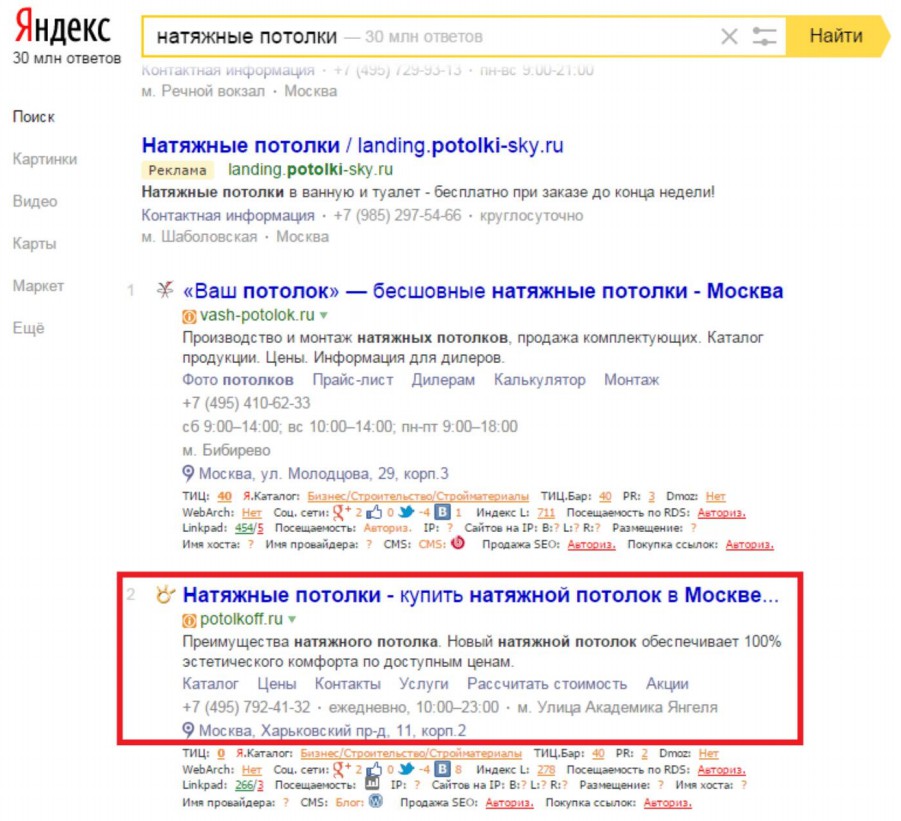Open the Акции sitelink

tap(667, 684)
